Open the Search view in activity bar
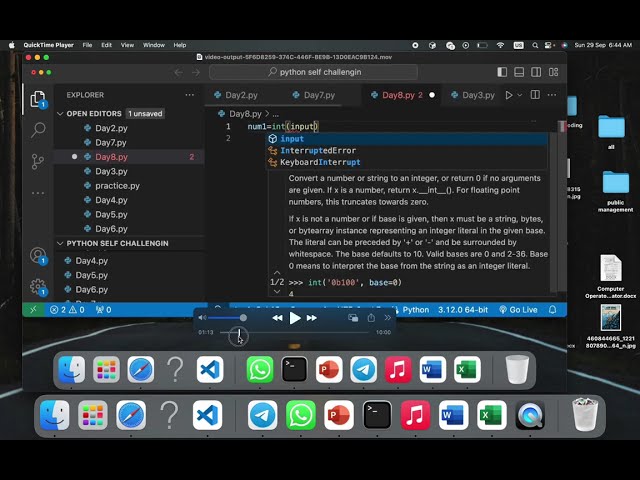Viewport: 640px width, 480px height. pyautogui.click(x=38, y=130)
